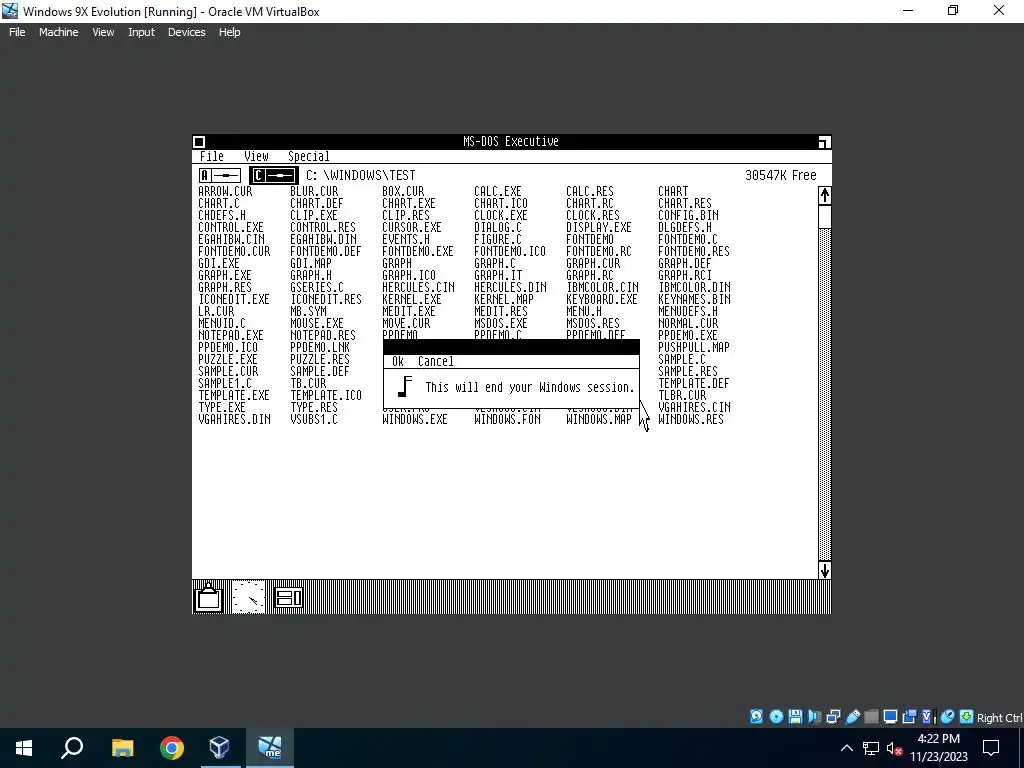Open the File menu in MS-DOS Executive

[x=212, y=156]
